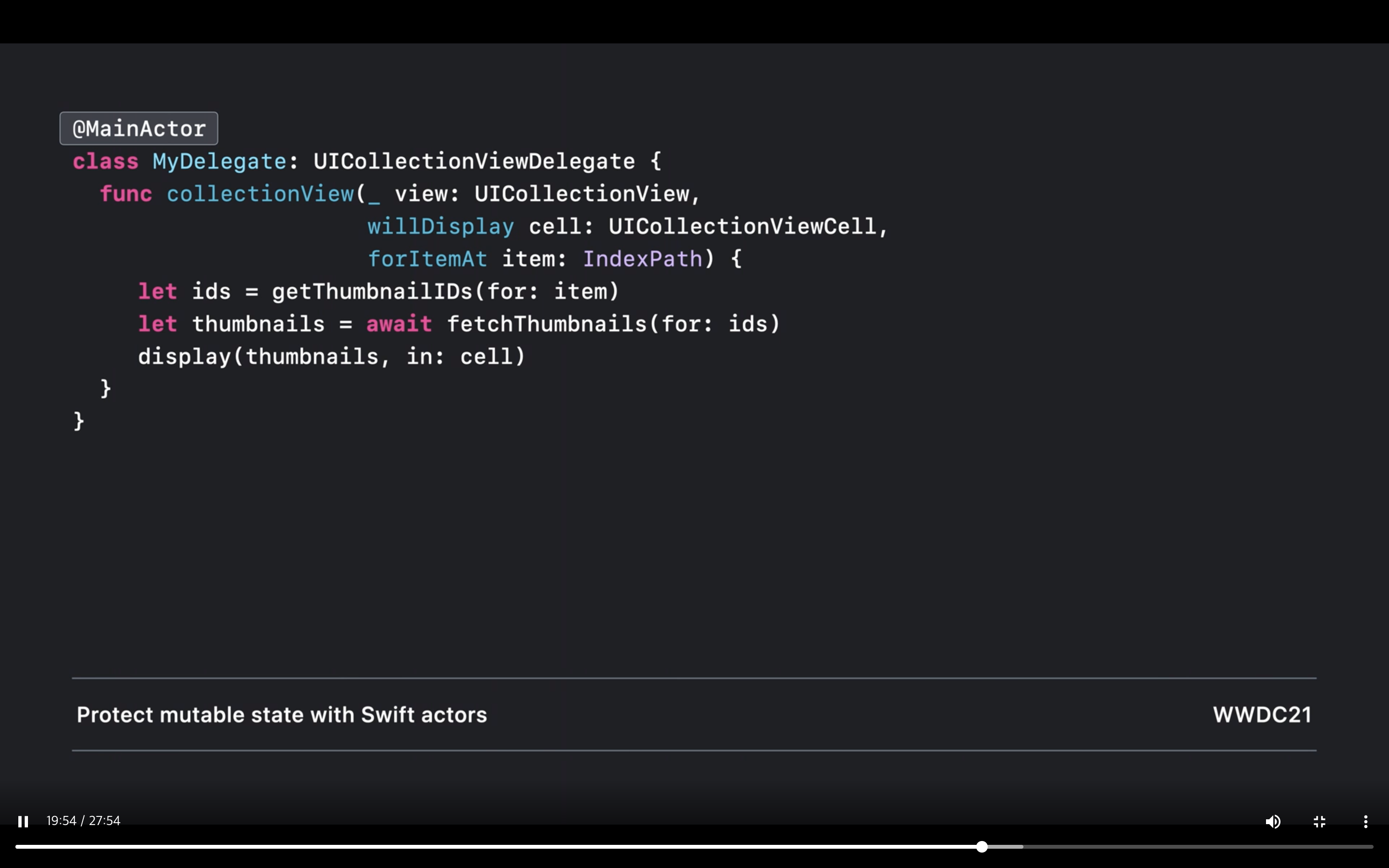Mute the video using the speaker icon
1389x868 pixels.
tap(1272, 822)
